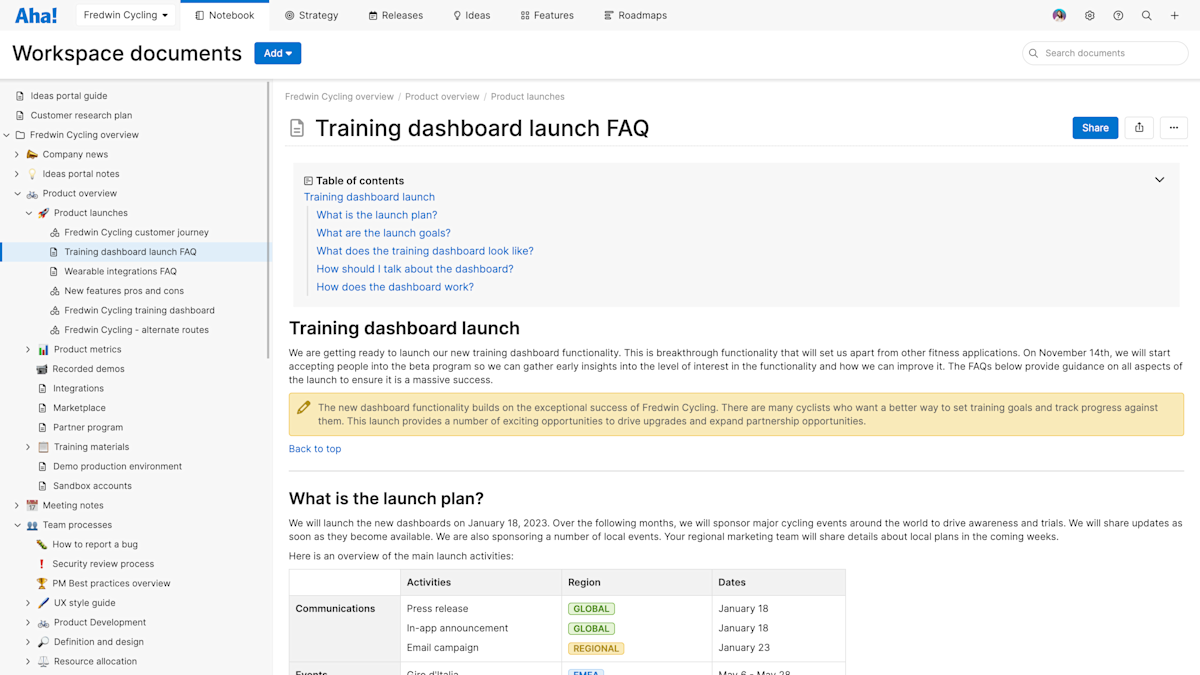Click the REGIONAL tag for Email campaign

point(596,648)
